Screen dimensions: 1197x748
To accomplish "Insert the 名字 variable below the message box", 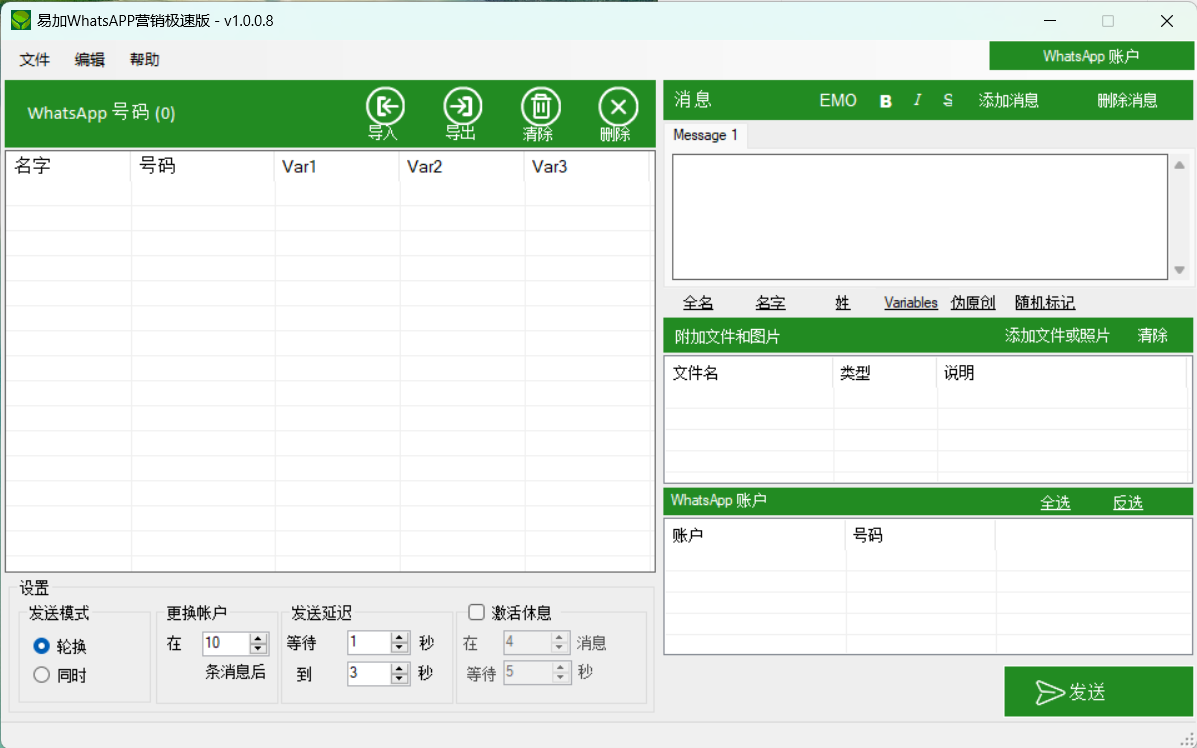I will (770, 303).
